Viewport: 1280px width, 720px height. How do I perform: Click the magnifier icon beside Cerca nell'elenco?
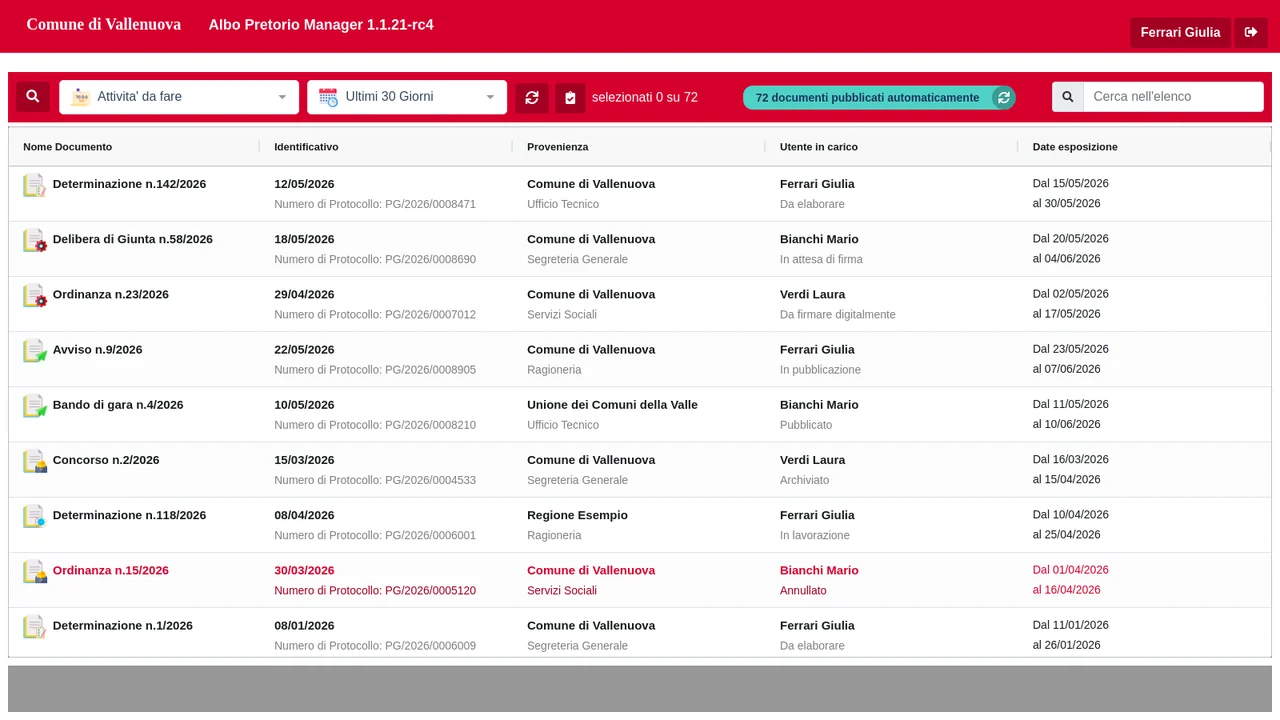[x=1068, y=97]
